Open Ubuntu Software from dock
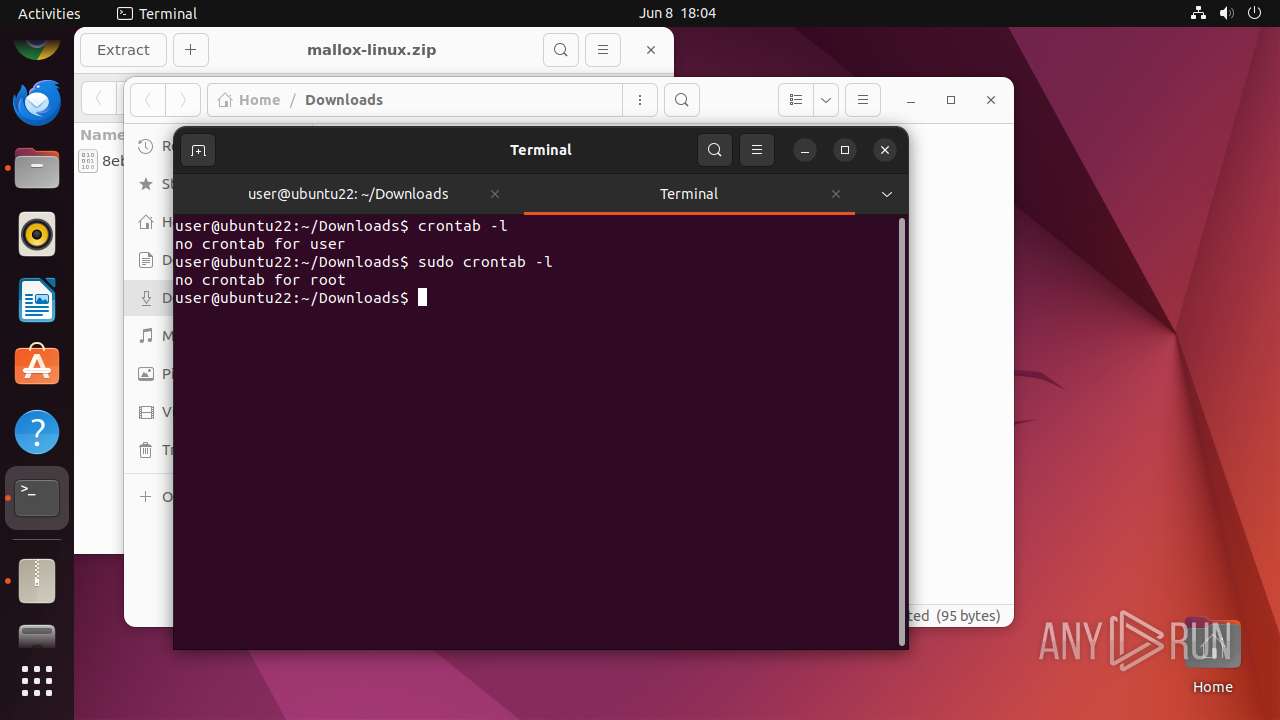Image resolution: width=1280 pixels, height=720 pixels. pyautogui.click(x=37, y=366)
